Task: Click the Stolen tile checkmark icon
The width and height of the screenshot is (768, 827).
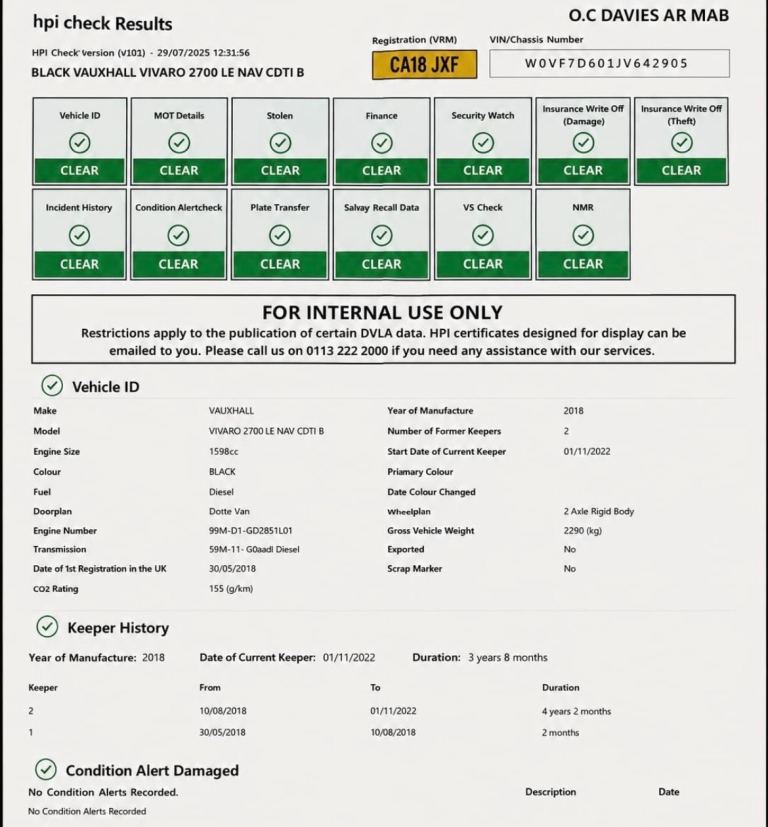Action: (280, 143)
